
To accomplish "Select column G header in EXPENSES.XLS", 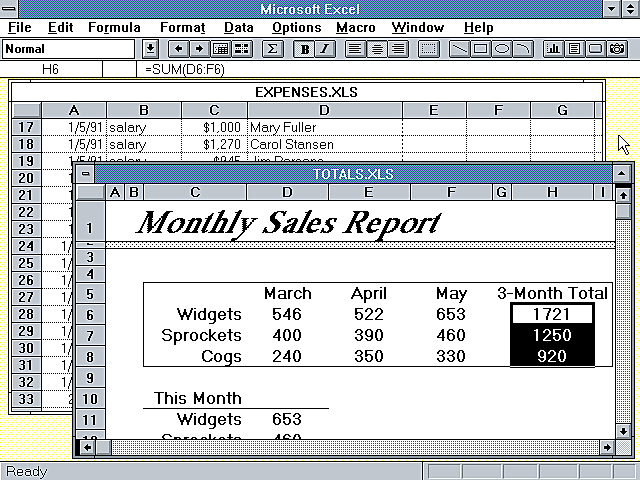I will point(562,110).
